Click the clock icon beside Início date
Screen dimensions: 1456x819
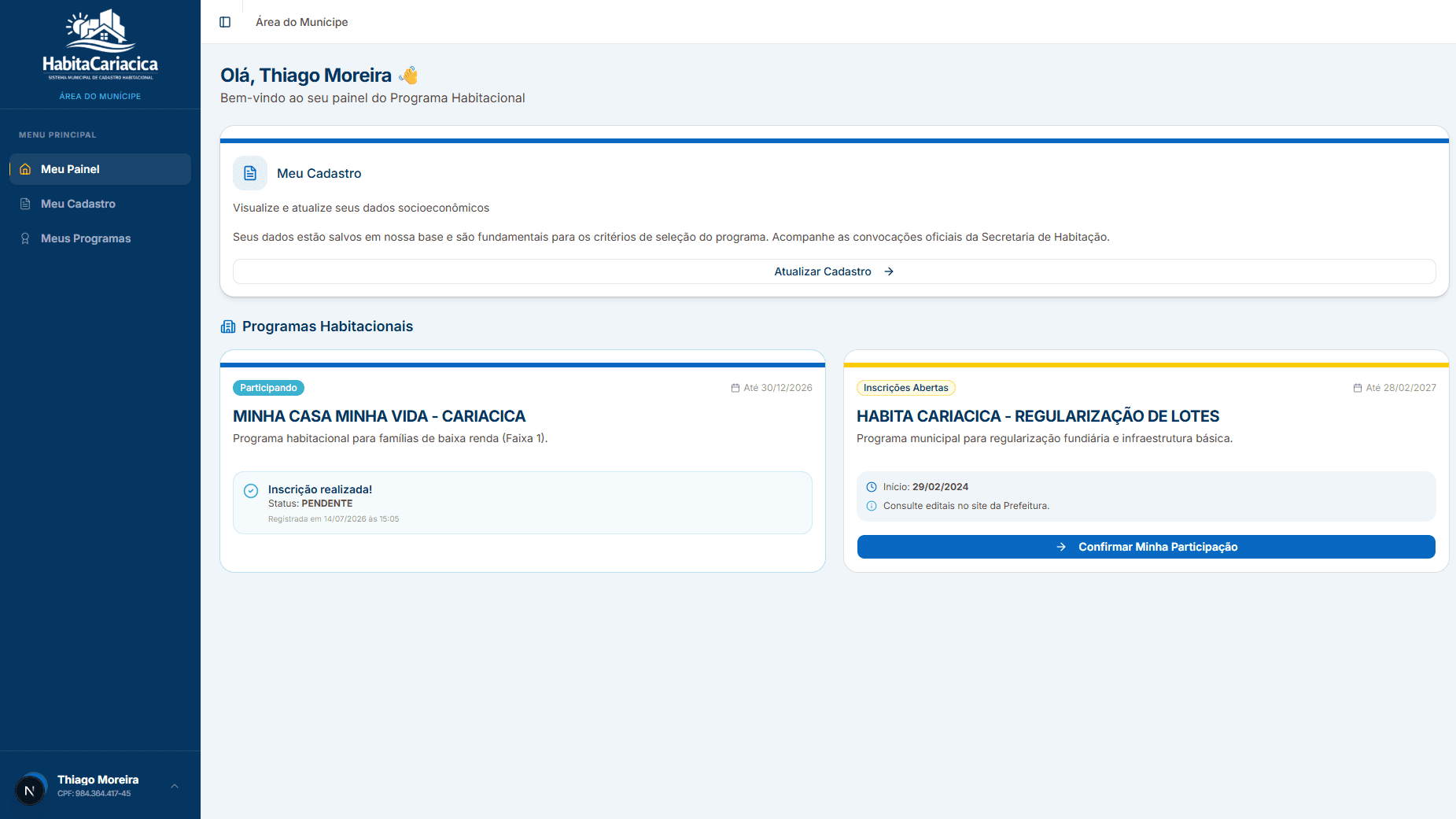[x=872, y=487]
